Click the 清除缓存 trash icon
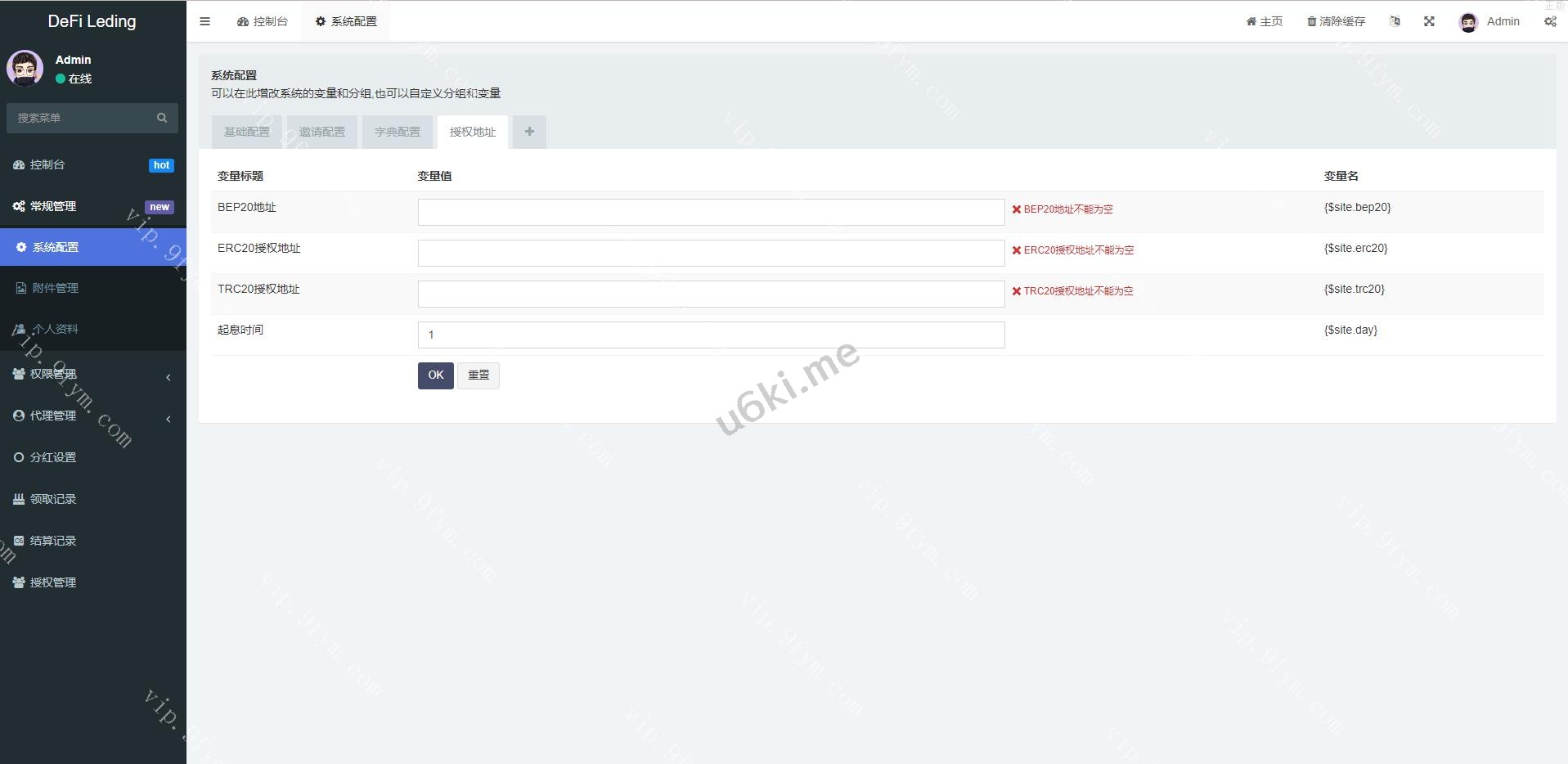 [x=1311, y=21]
